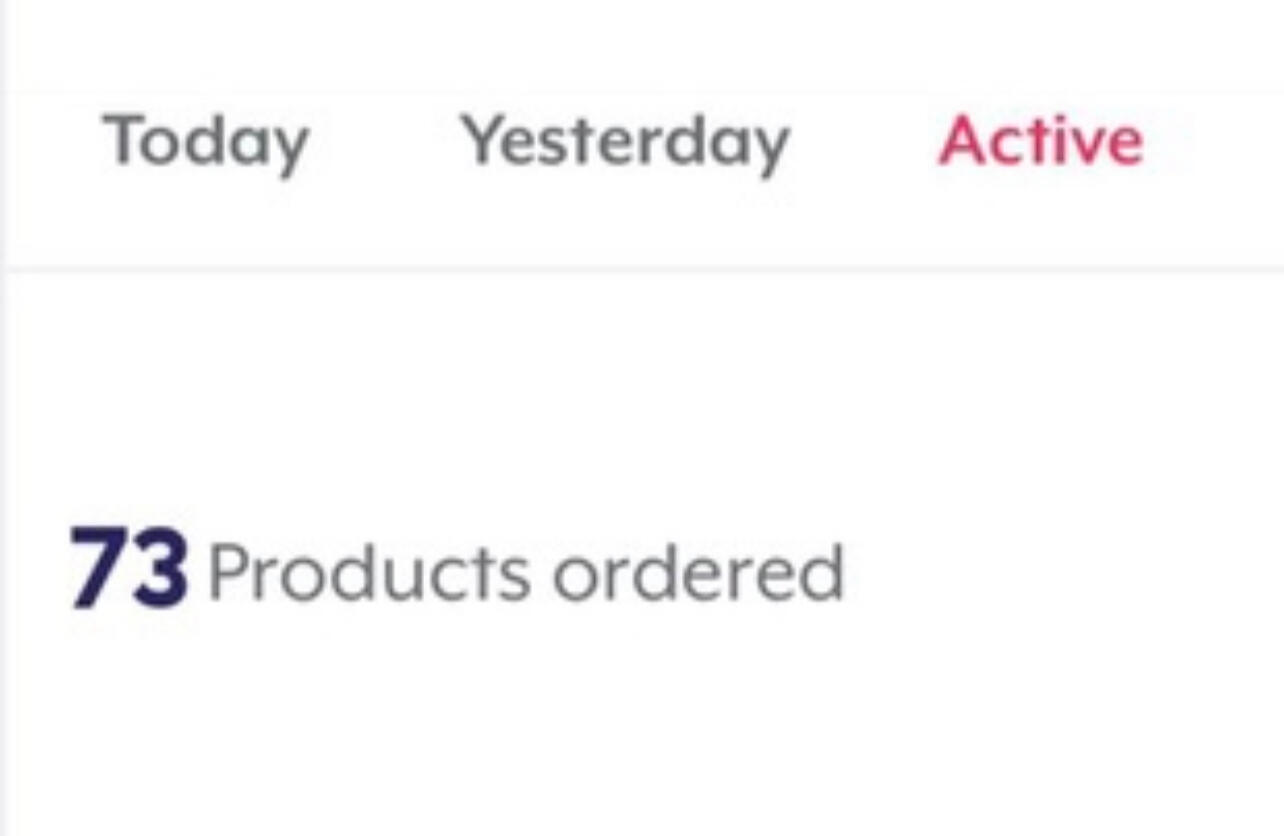Select the highlighted Active tab
Screen dimensions: 1284x836
[x=1040, y=142]
